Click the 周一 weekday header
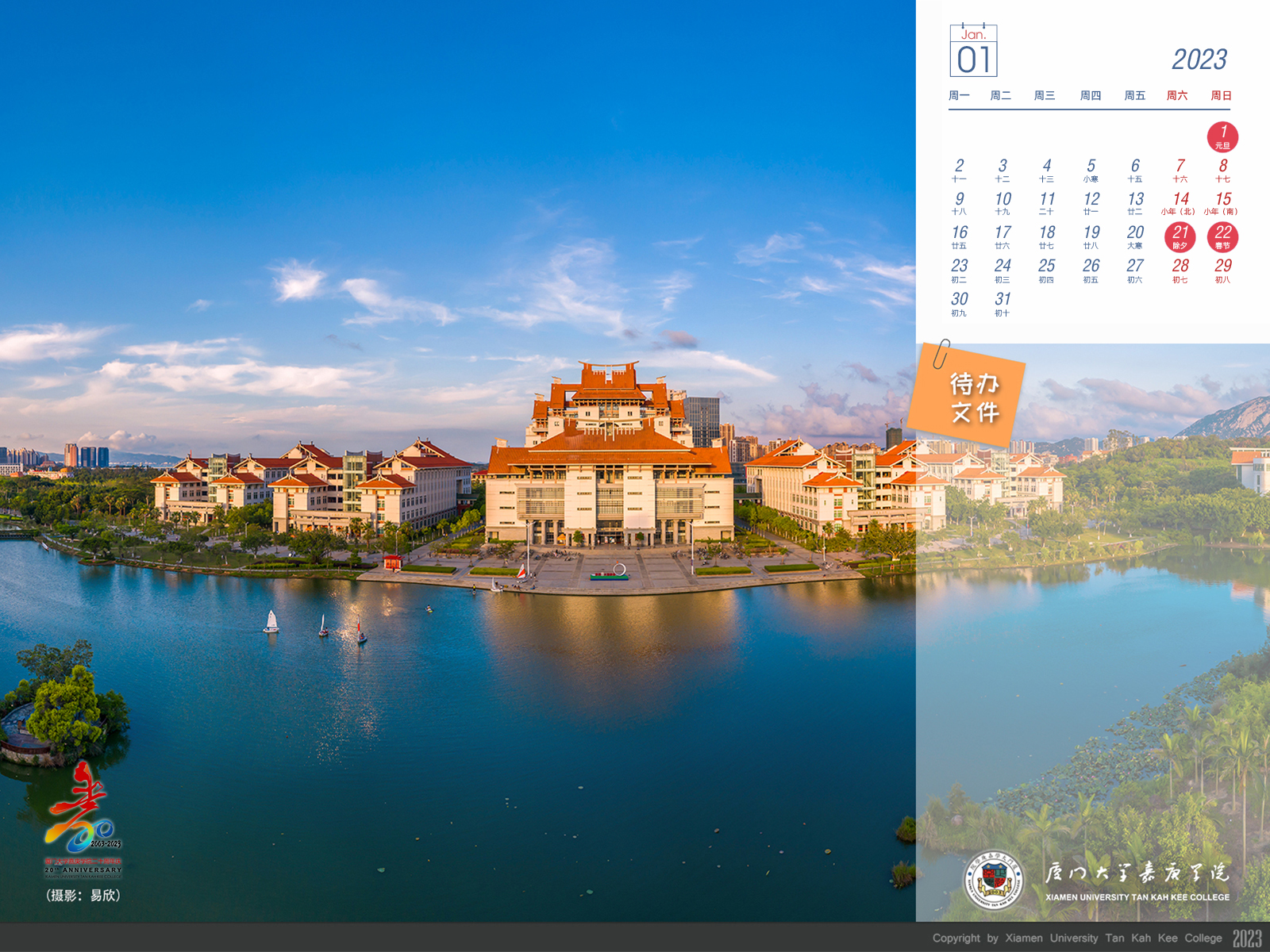 pos(959,95)
